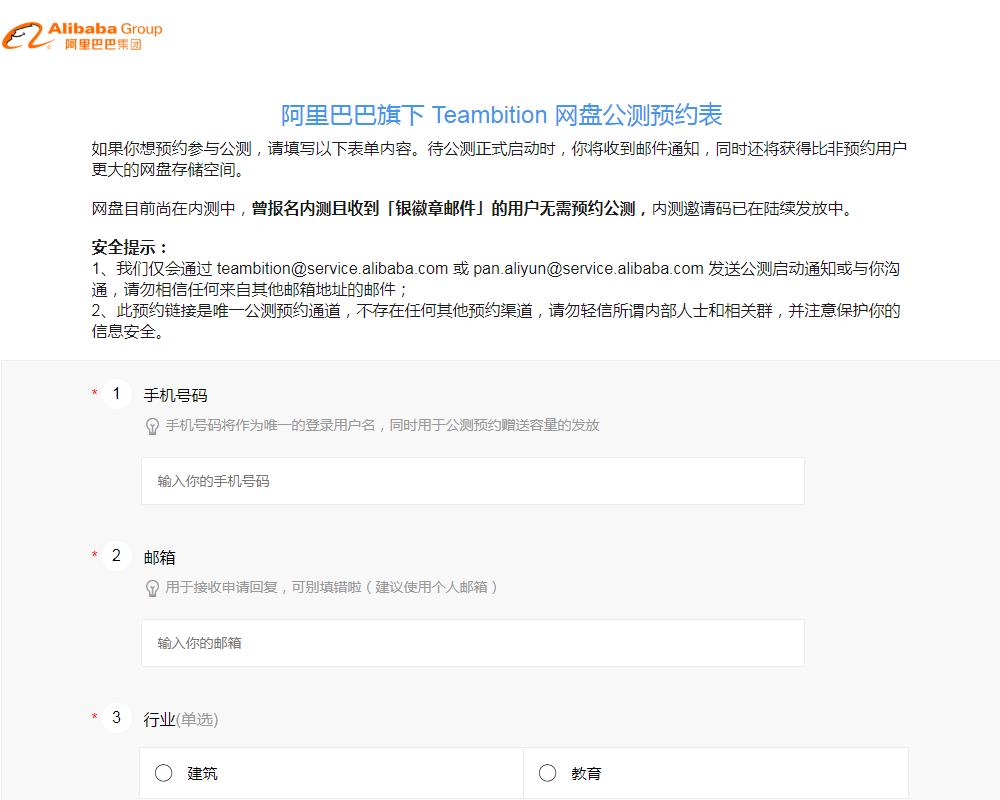This screenshot has width=1000, height=800.
Task: Click the 手机号码 question label
Action: [175, 396]
